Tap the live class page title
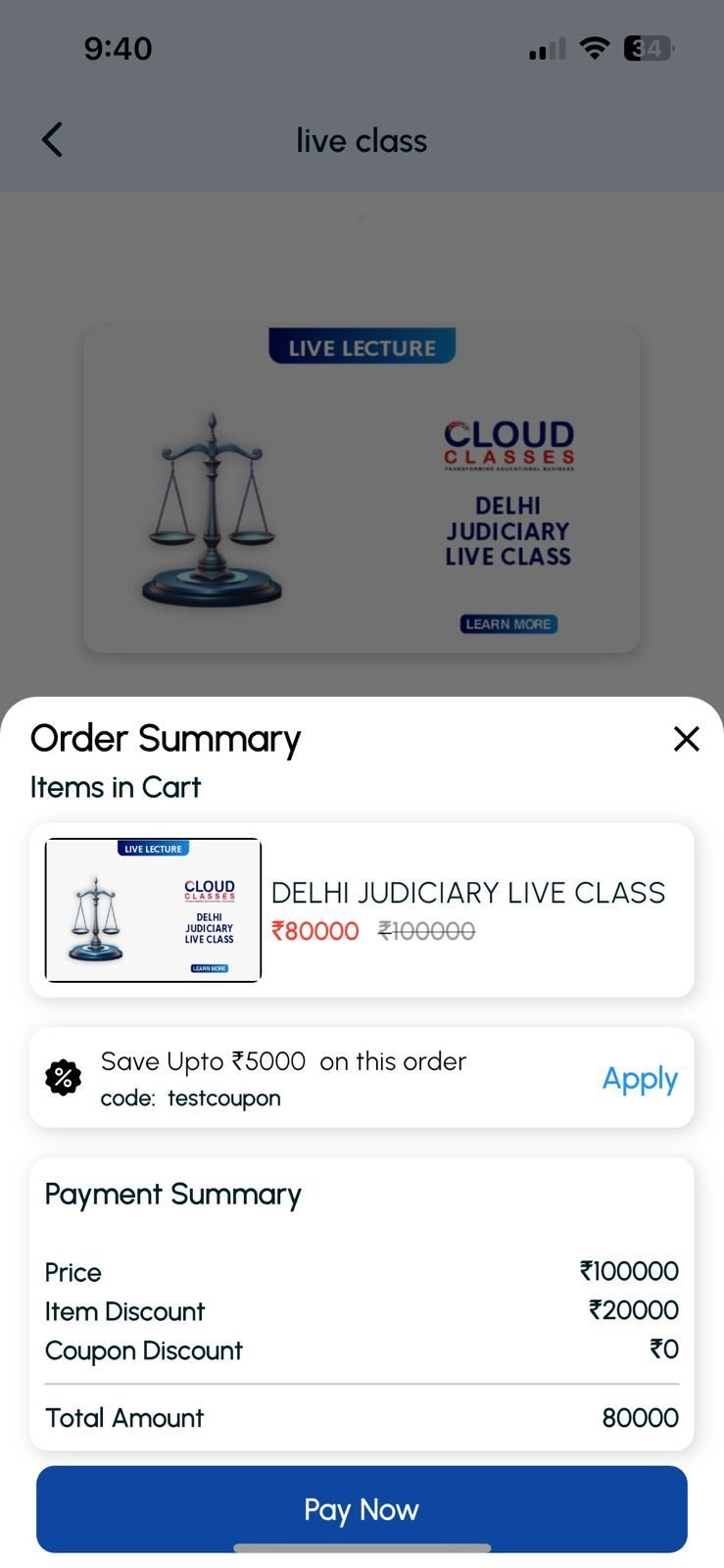The image size is (724, 1568). (362, 141)
